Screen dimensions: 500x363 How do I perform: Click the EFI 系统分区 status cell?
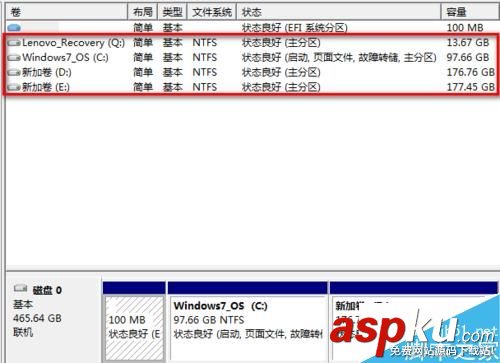(x=295, y=28)
